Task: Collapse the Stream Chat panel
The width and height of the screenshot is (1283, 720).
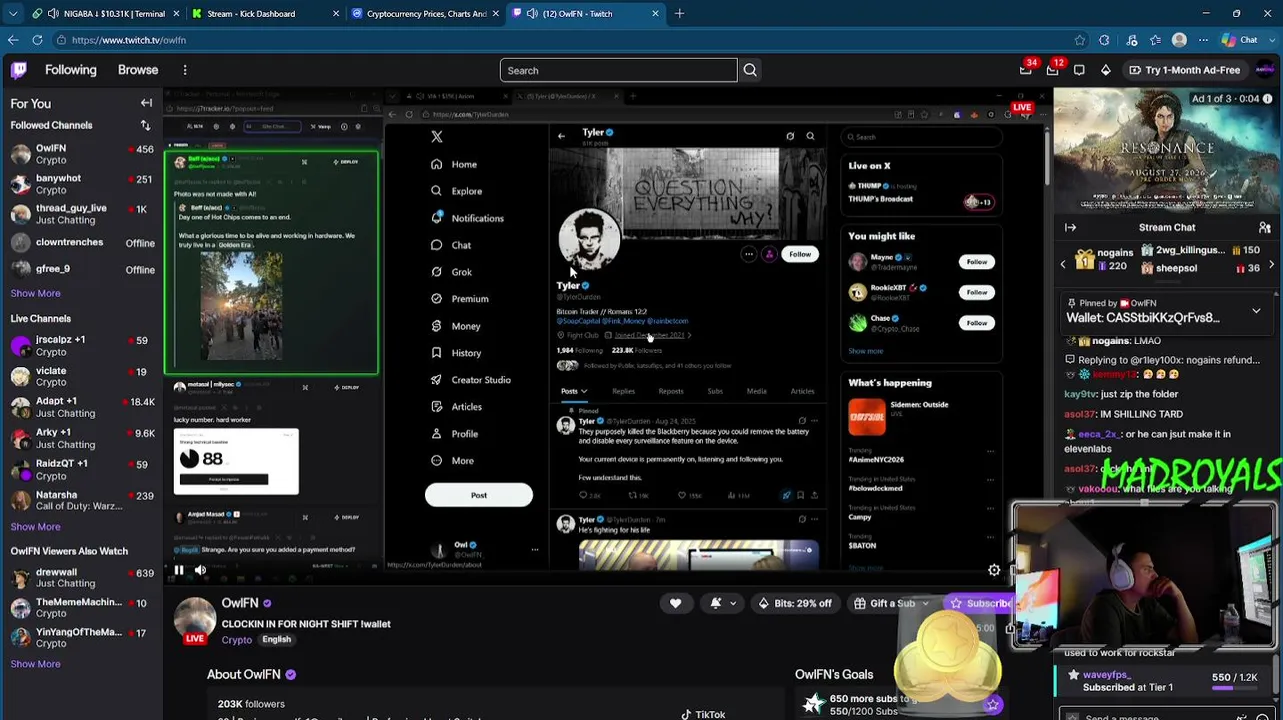Action: [x=1070, y=227]
